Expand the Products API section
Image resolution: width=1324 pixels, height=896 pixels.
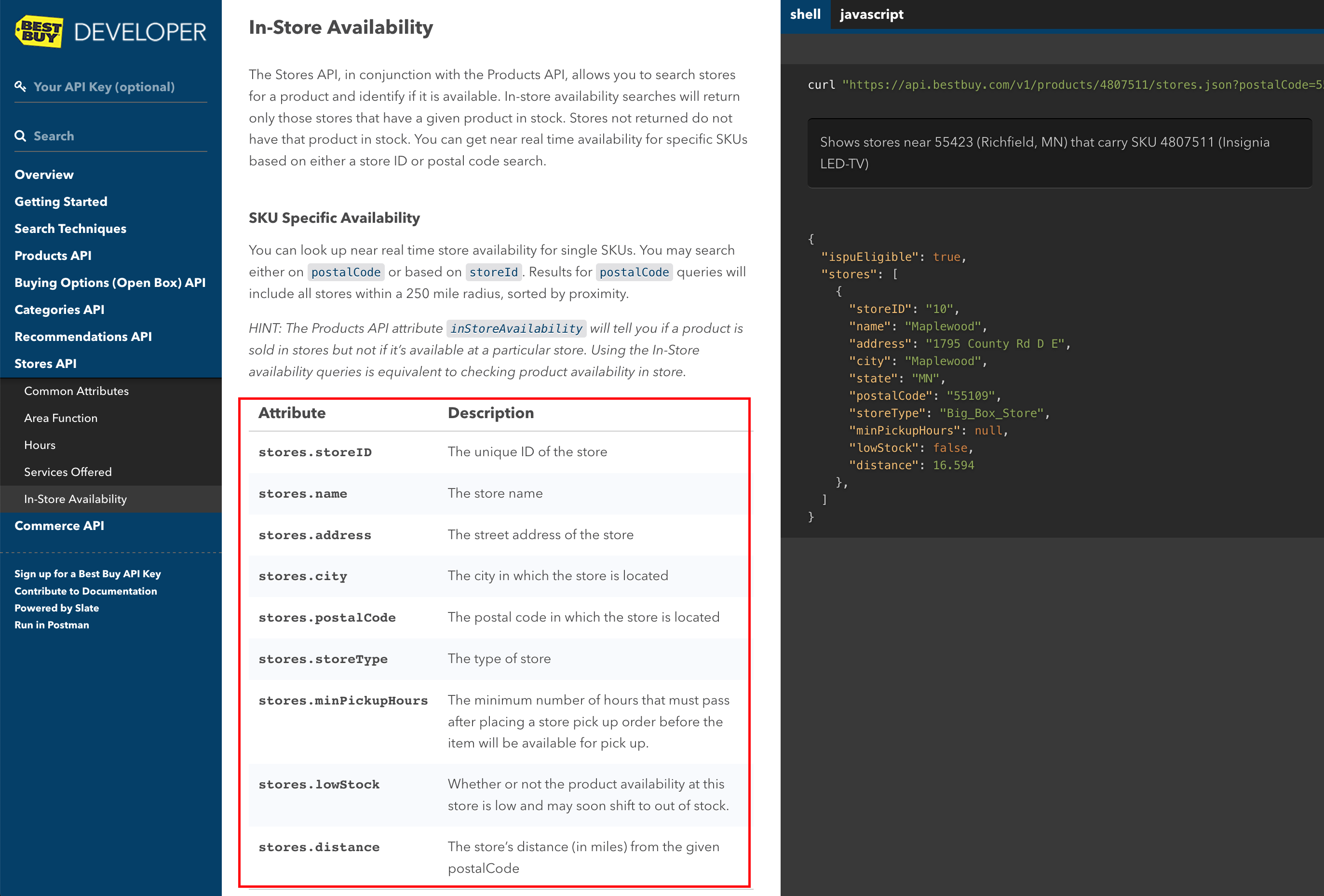[53, 256]
